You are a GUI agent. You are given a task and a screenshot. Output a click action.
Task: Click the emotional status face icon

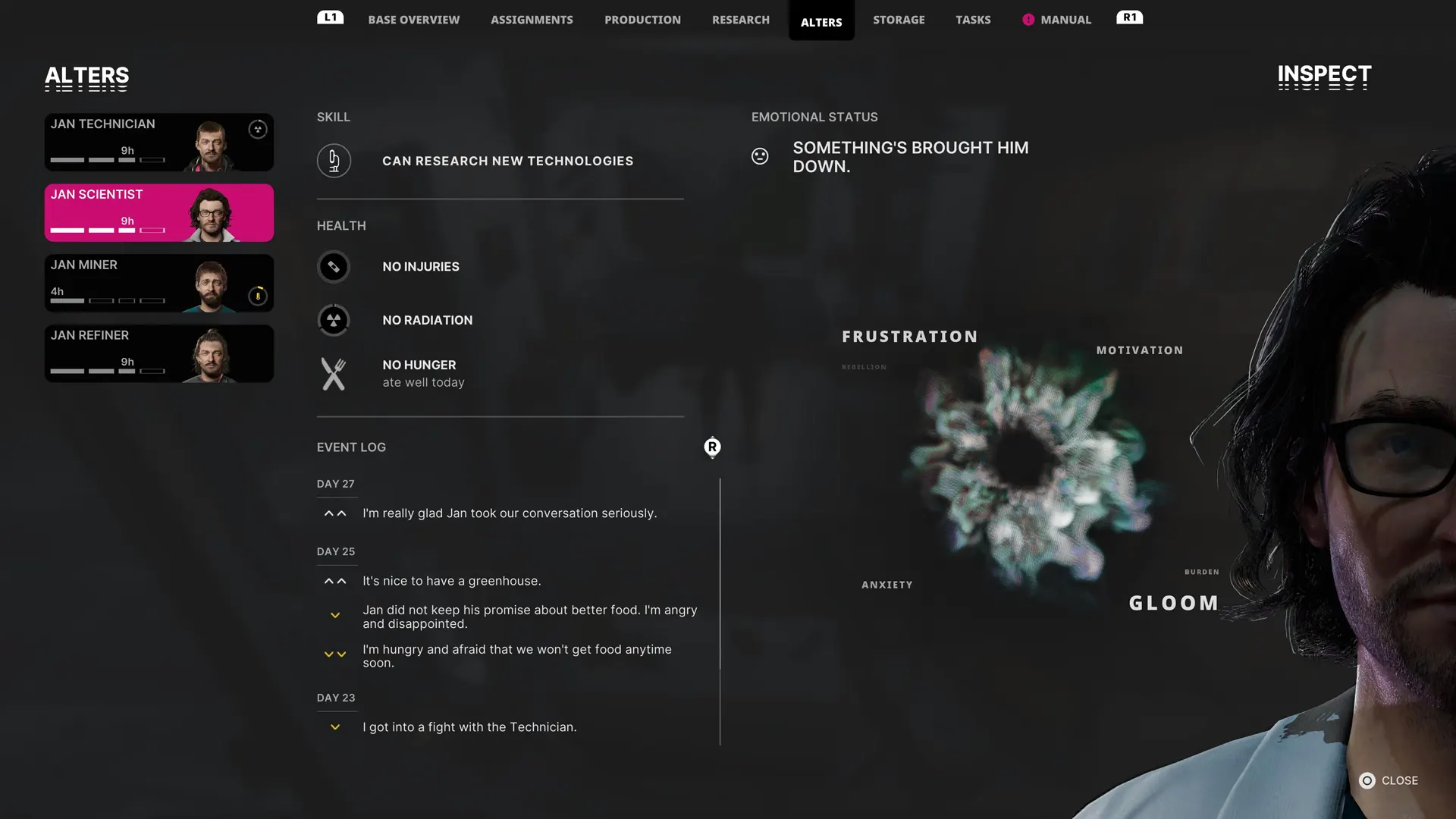coord(760,156)
